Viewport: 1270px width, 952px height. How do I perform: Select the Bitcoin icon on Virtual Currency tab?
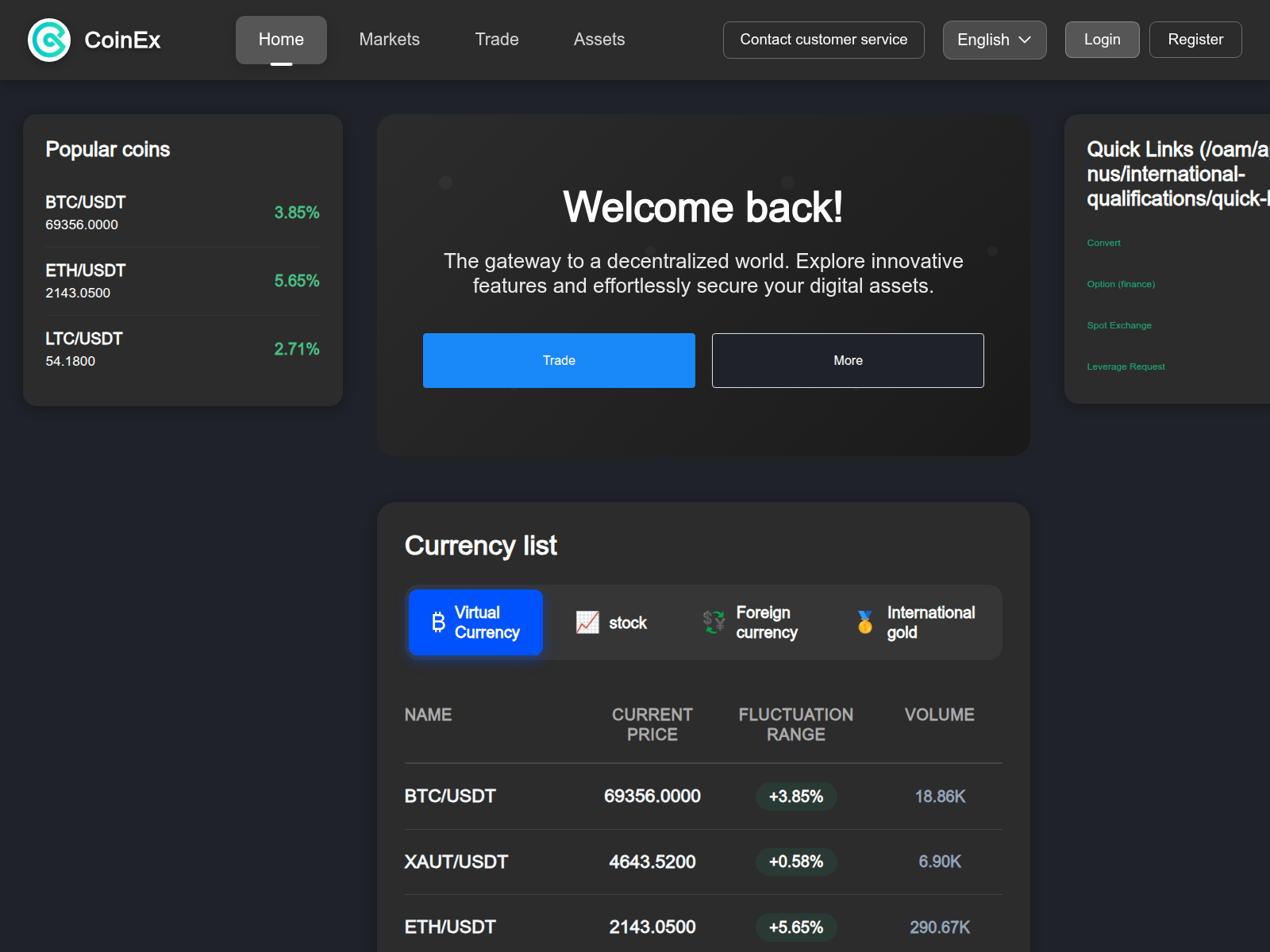(x=437, y=622)
